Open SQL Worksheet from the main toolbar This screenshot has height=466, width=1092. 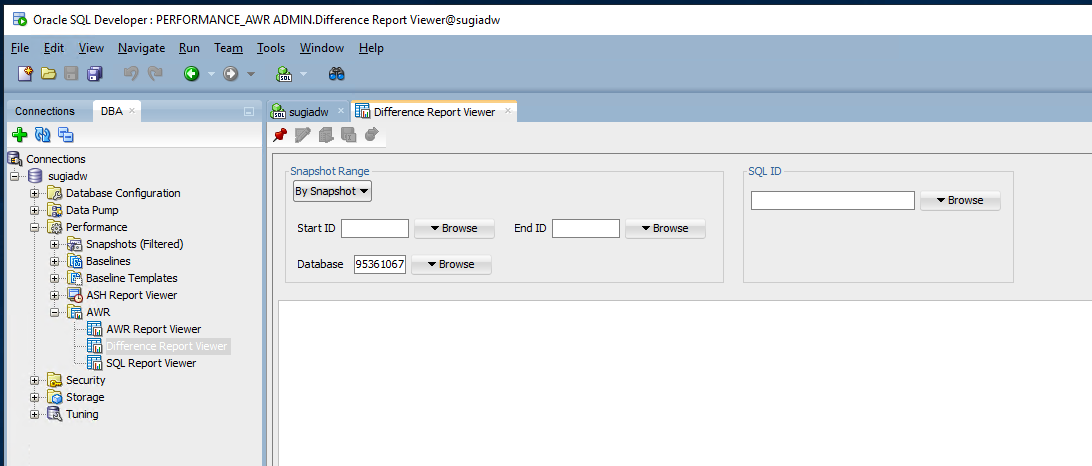[283, 74]
